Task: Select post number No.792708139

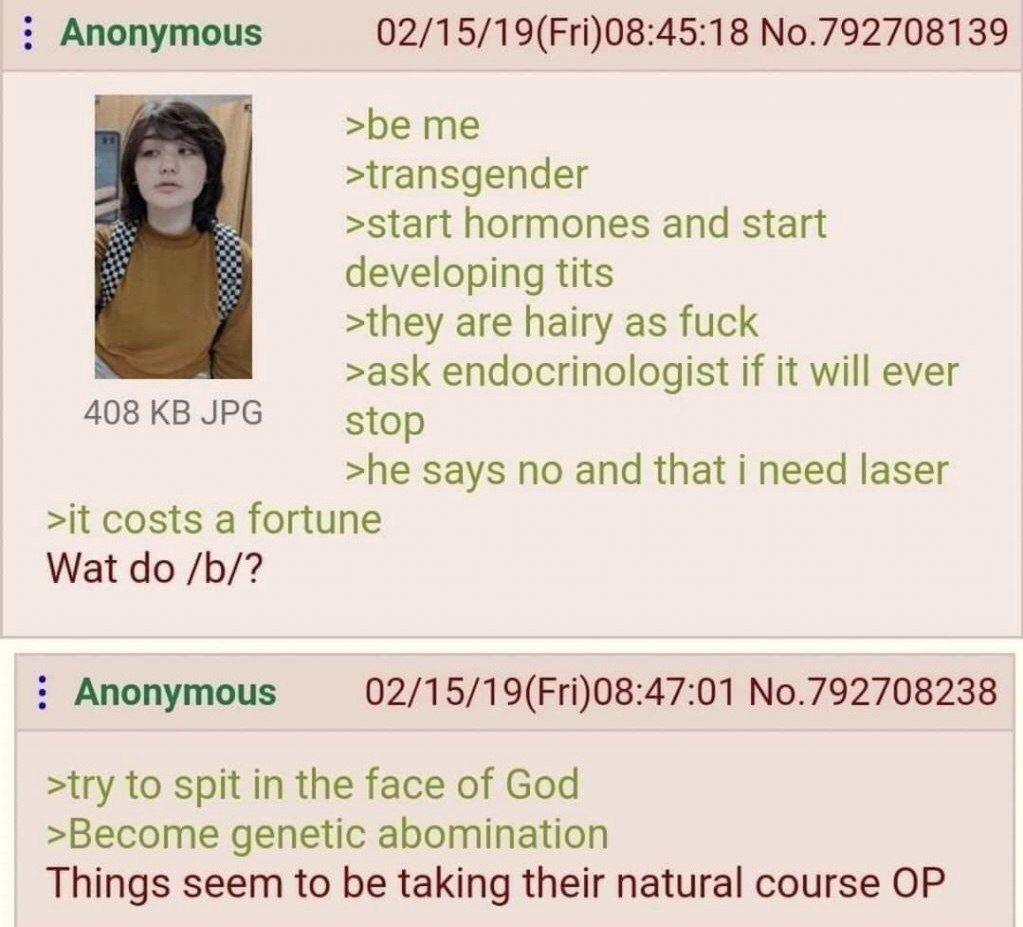Action: click(x=883, y=33)
